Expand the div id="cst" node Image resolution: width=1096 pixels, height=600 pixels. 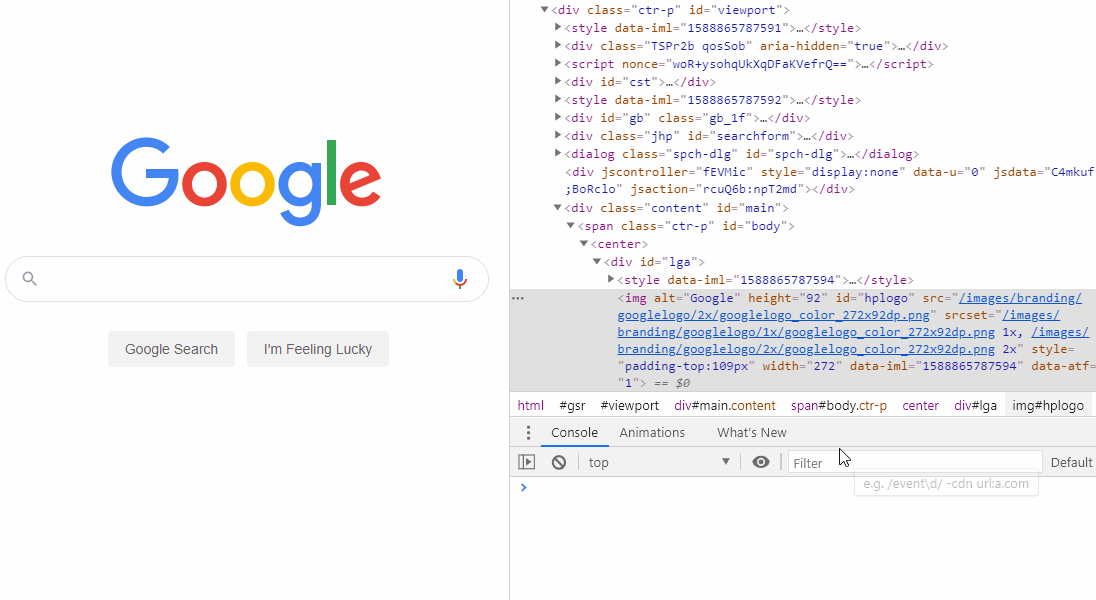coord(558,81)
